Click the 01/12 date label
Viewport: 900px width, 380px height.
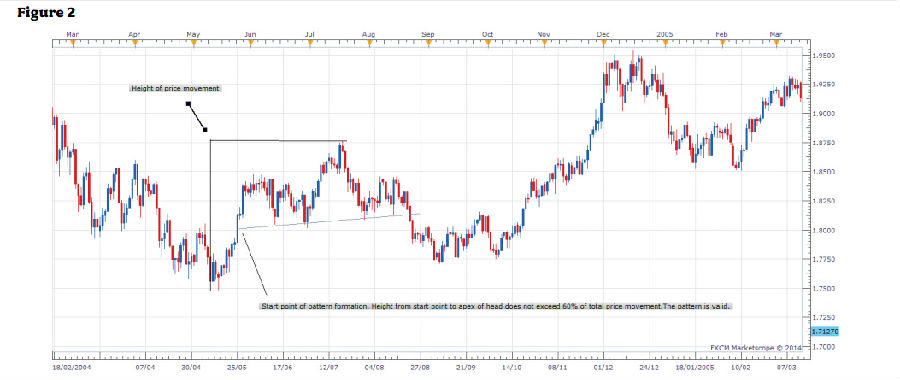pos(603,366)
